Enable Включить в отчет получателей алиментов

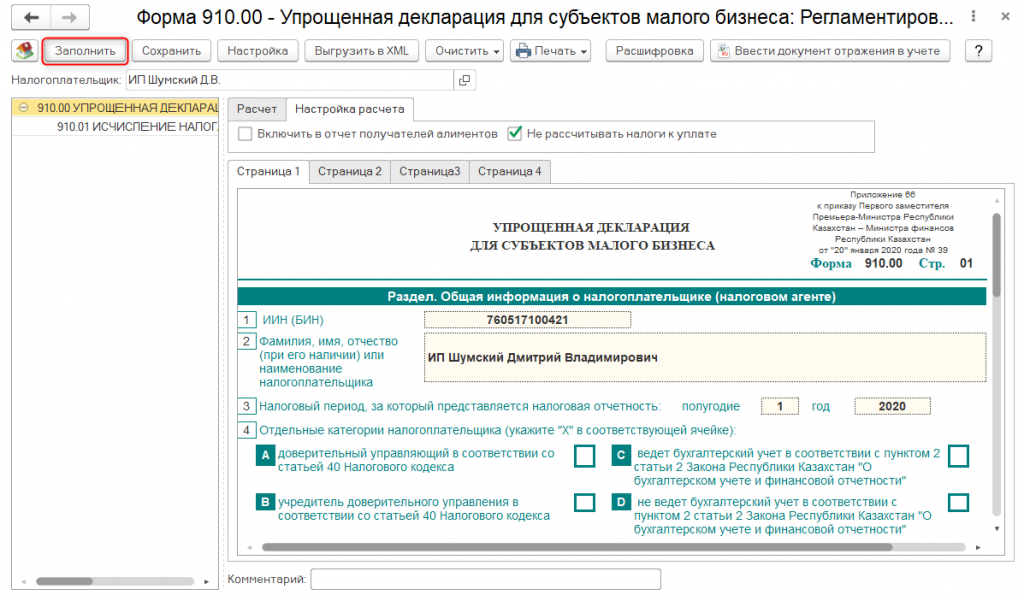tap(246, 134)
